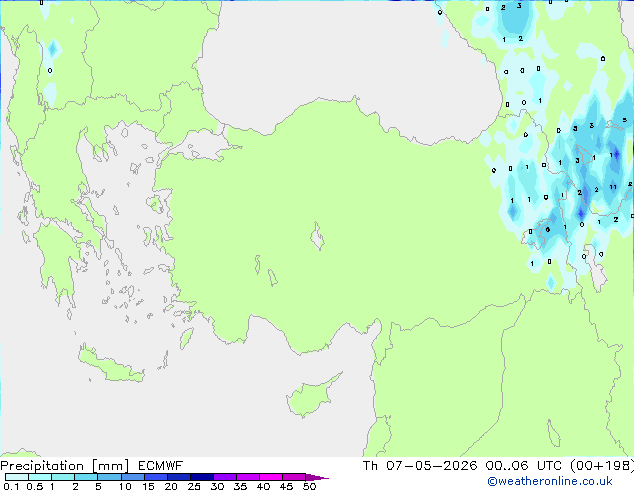The image size is (634, 490).
Task: Select the 5–10 mm legend swatch
Action: pyautogui.click(x=109, y=477)
